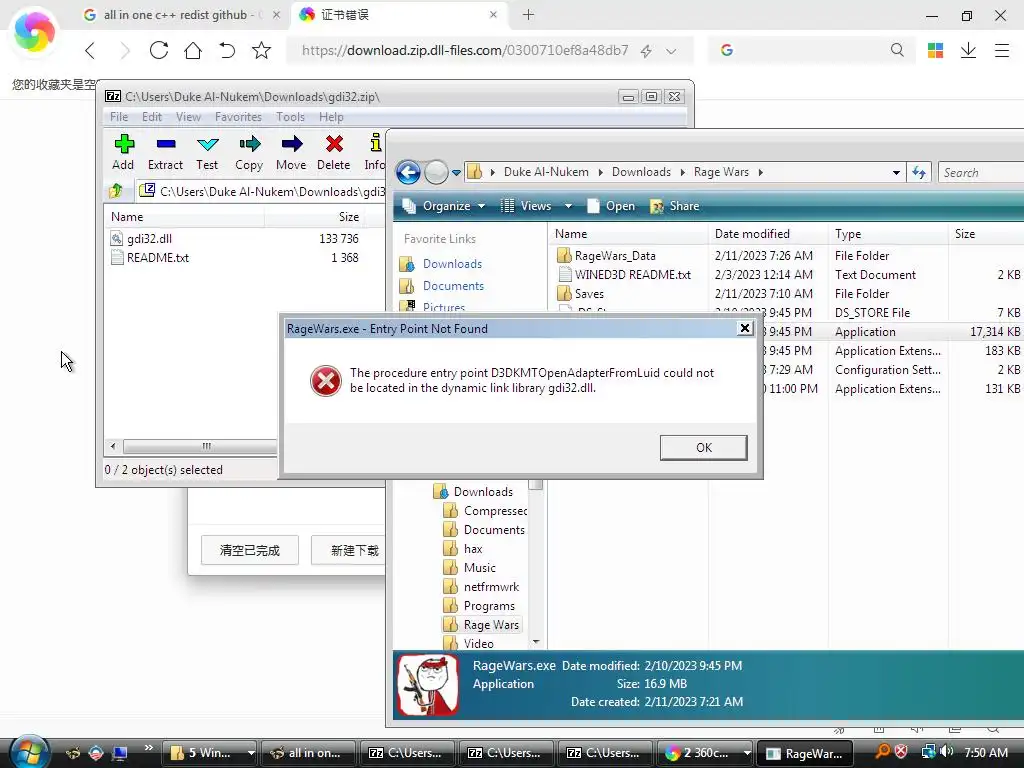Open the 7-Zip Help menu
The width and height of the screenshot is (1024, 768).
[331, 117]
